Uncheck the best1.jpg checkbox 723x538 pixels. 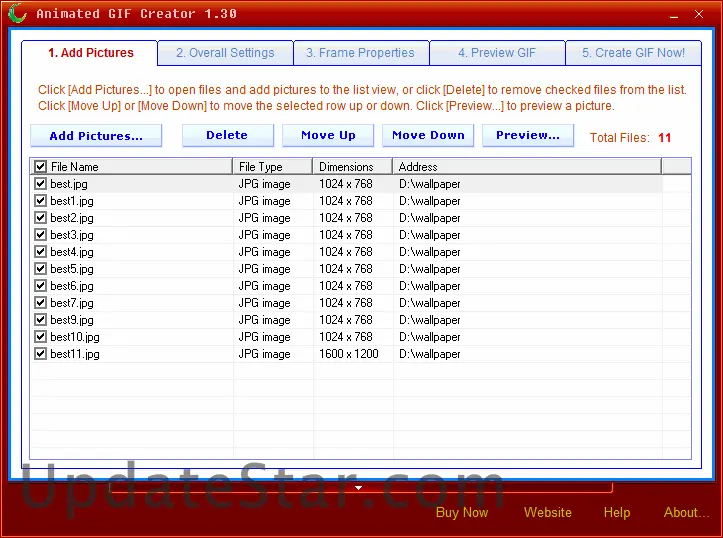point(41,201)
